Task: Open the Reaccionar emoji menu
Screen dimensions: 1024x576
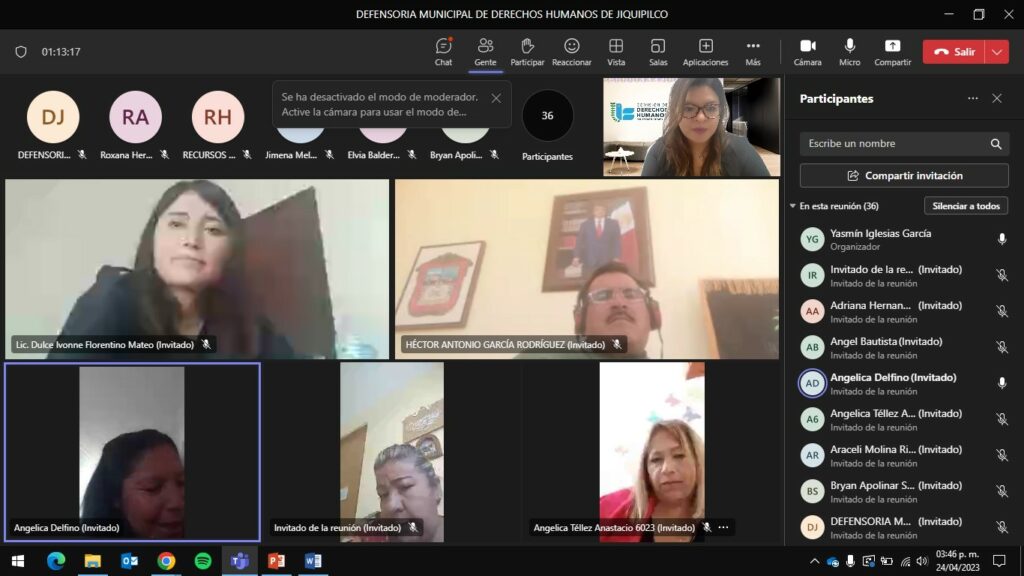Action: 571,51
